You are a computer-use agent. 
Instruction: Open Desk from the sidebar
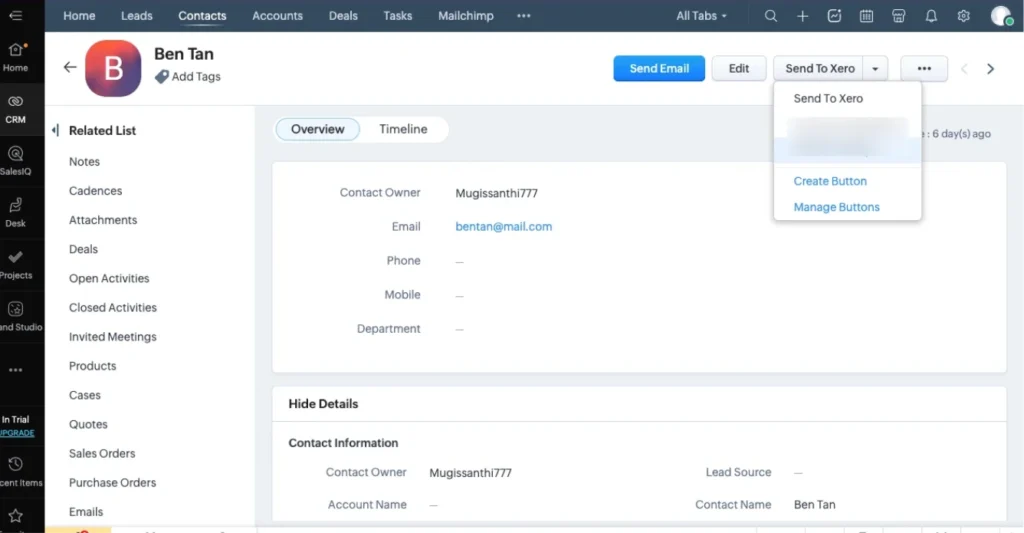[x=16, y=213]
